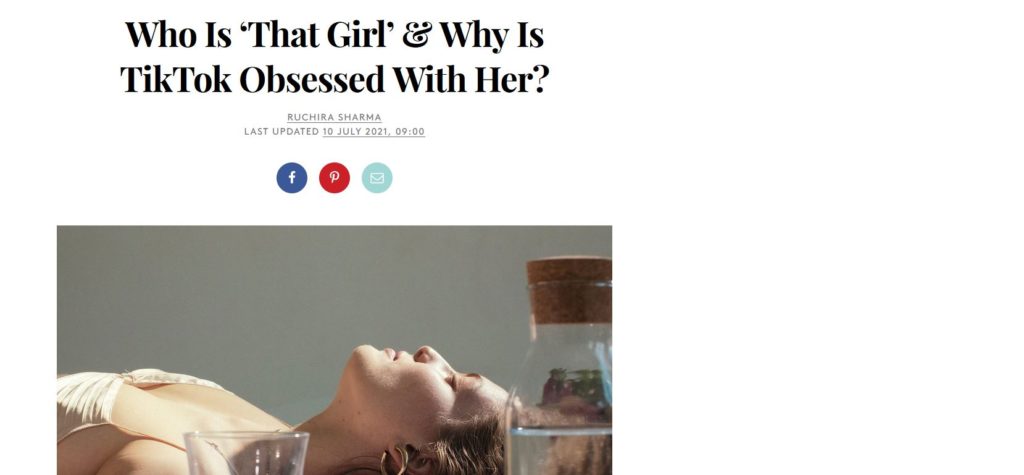Click the word "TikTok" in the headline
Viewport: 1024px width, 475px height.
point(176,80)
